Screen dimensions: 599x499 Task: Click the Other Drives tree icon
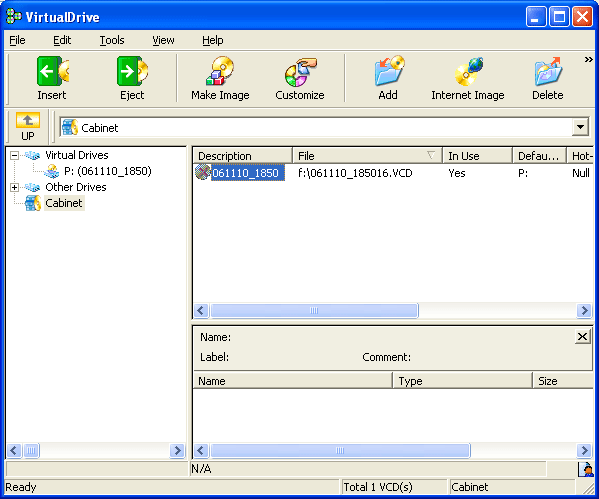pyautogui.click(x=32, y=187)
